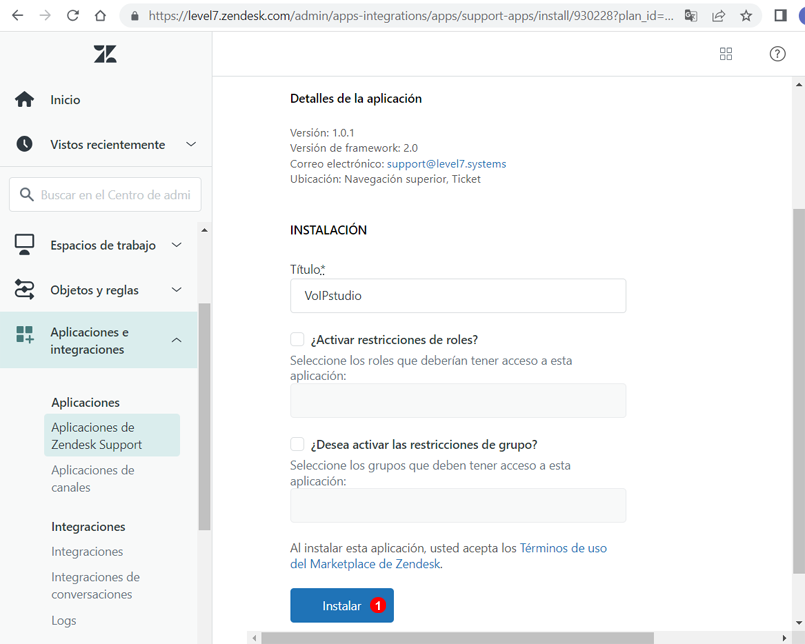
Task: Open Inicio in the sidebar
Action: (65, 100)
